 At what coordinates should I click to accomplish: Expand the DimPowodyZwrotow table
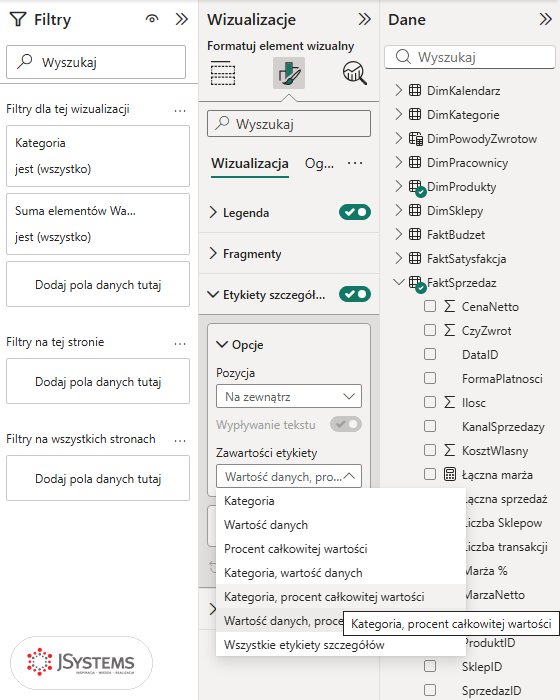(x=399, y=138)
